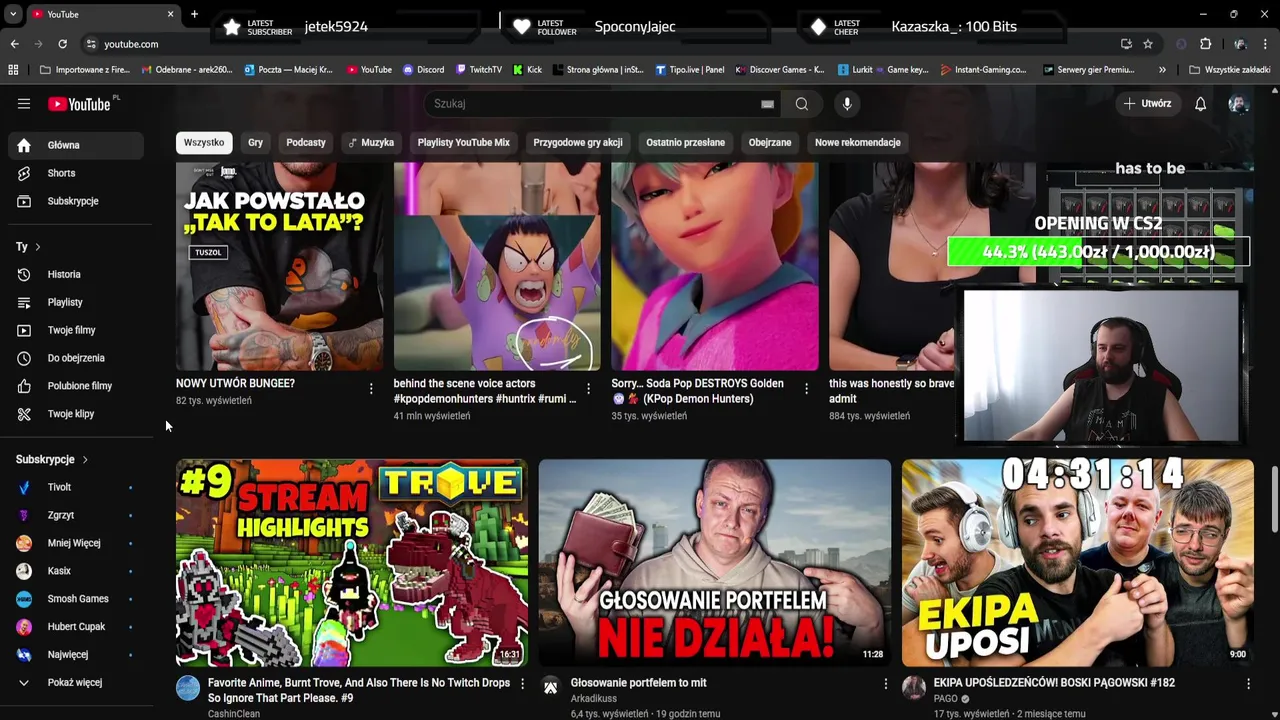Image resolution: width=1280 pixels, height=720 pixels.
Task: Select the Wszystko filter chip
Action: click(x=204, y=143)
